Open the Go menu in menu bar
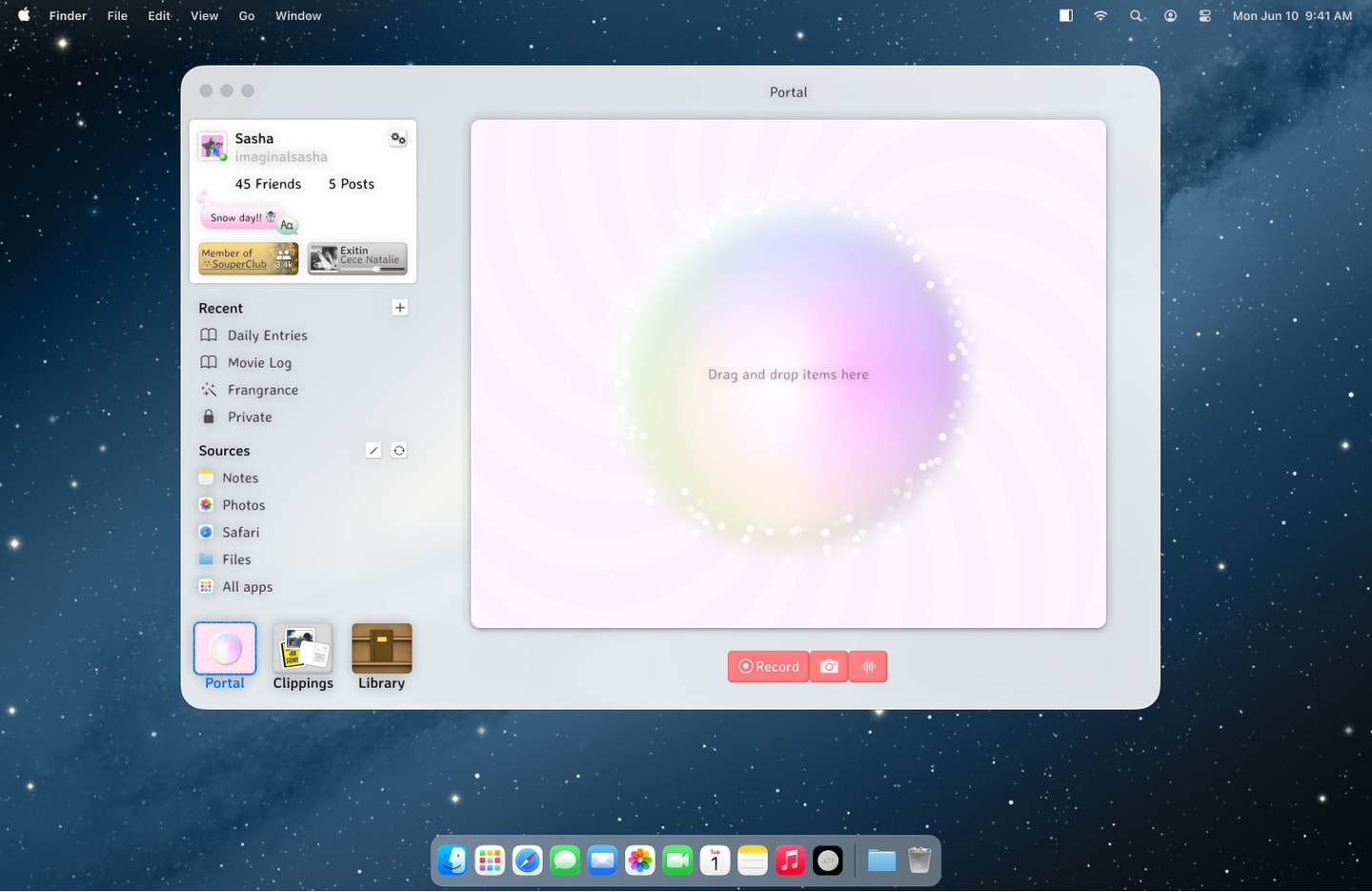 tap(247, 15)
